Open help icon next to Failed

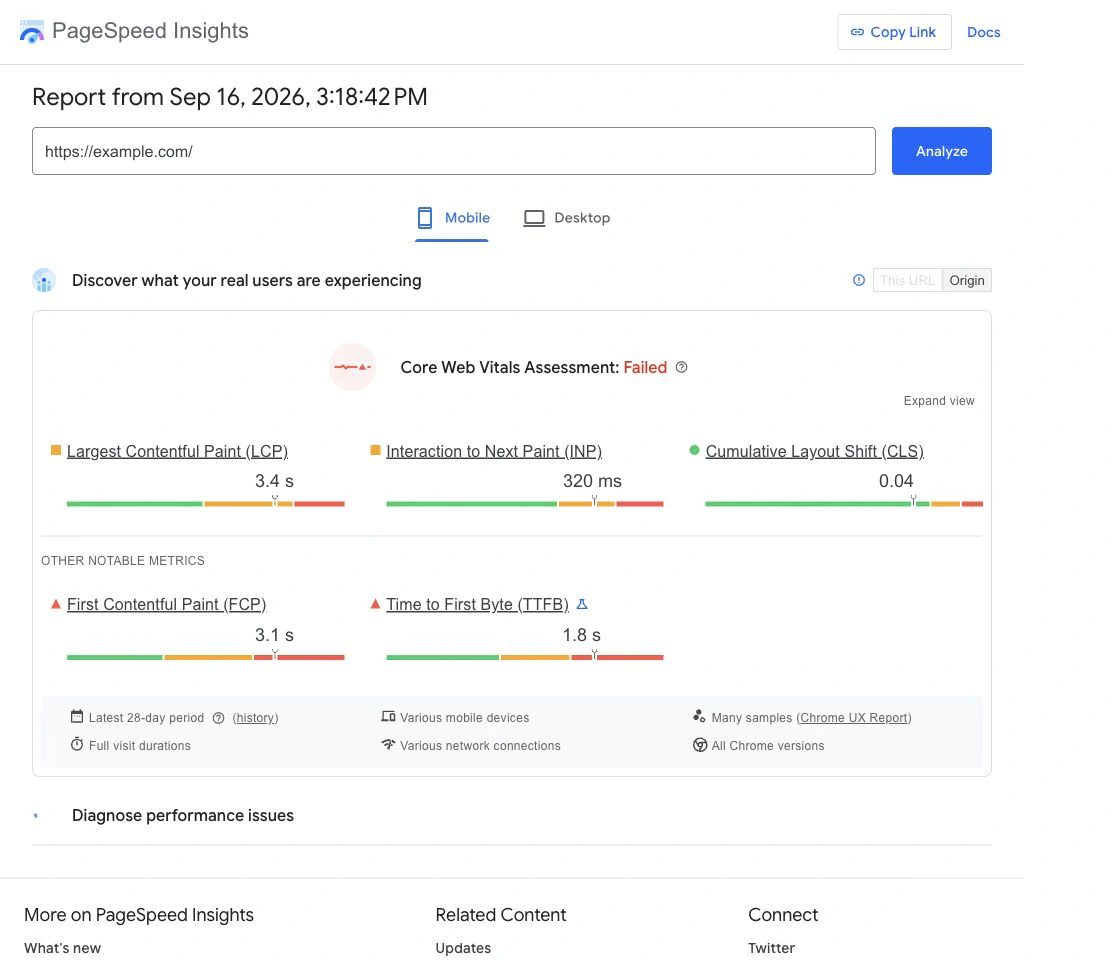[x=681, y=367]
